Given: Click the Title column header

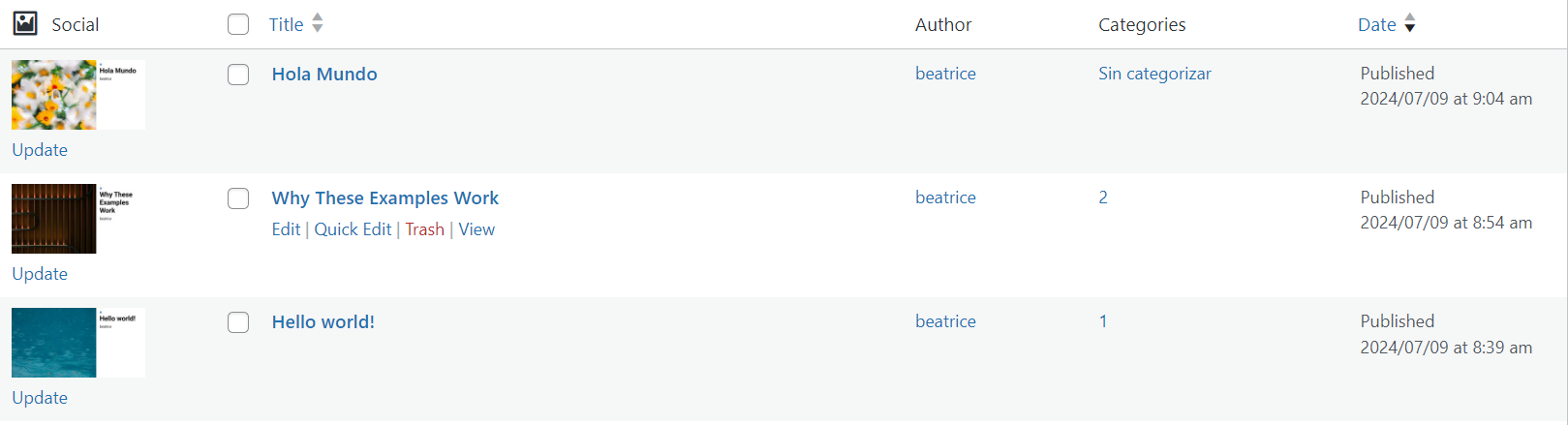Looking at the screenshot, I should click(286, 25).
